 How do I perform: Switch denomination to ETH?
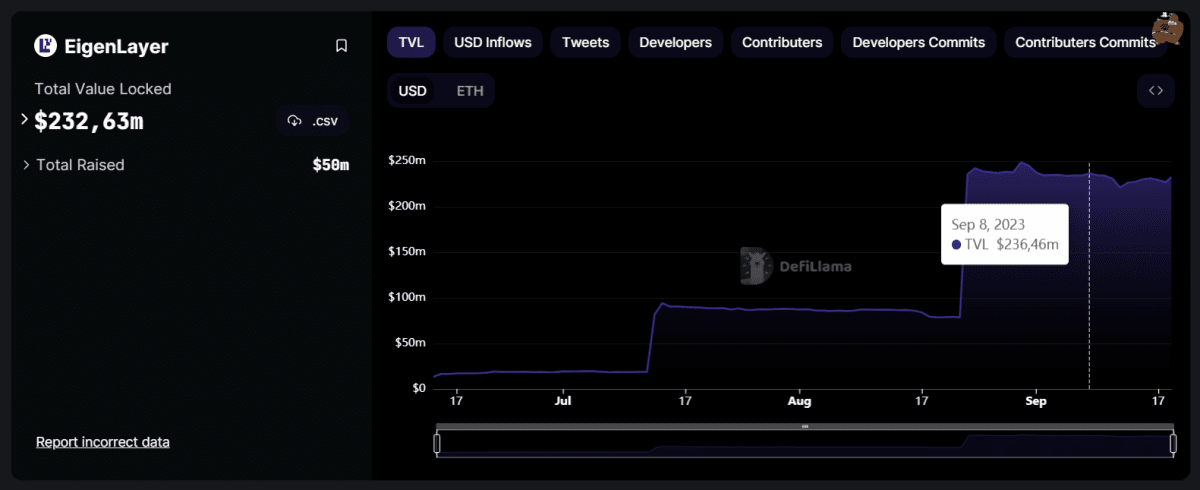470,91
